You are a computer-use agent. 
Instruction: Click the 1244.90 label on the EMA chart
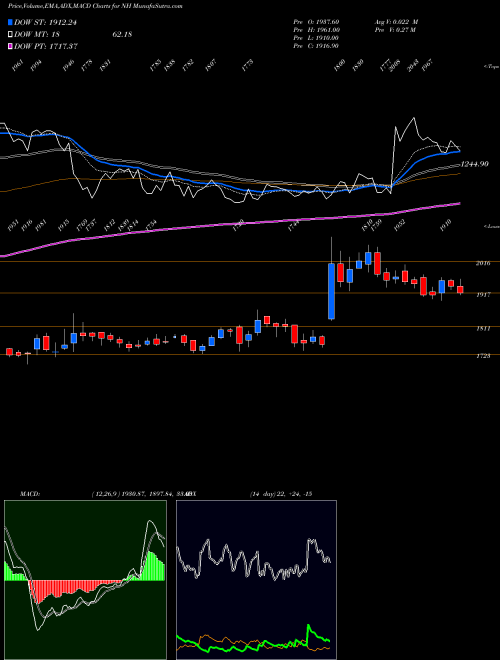coord(474,164)
